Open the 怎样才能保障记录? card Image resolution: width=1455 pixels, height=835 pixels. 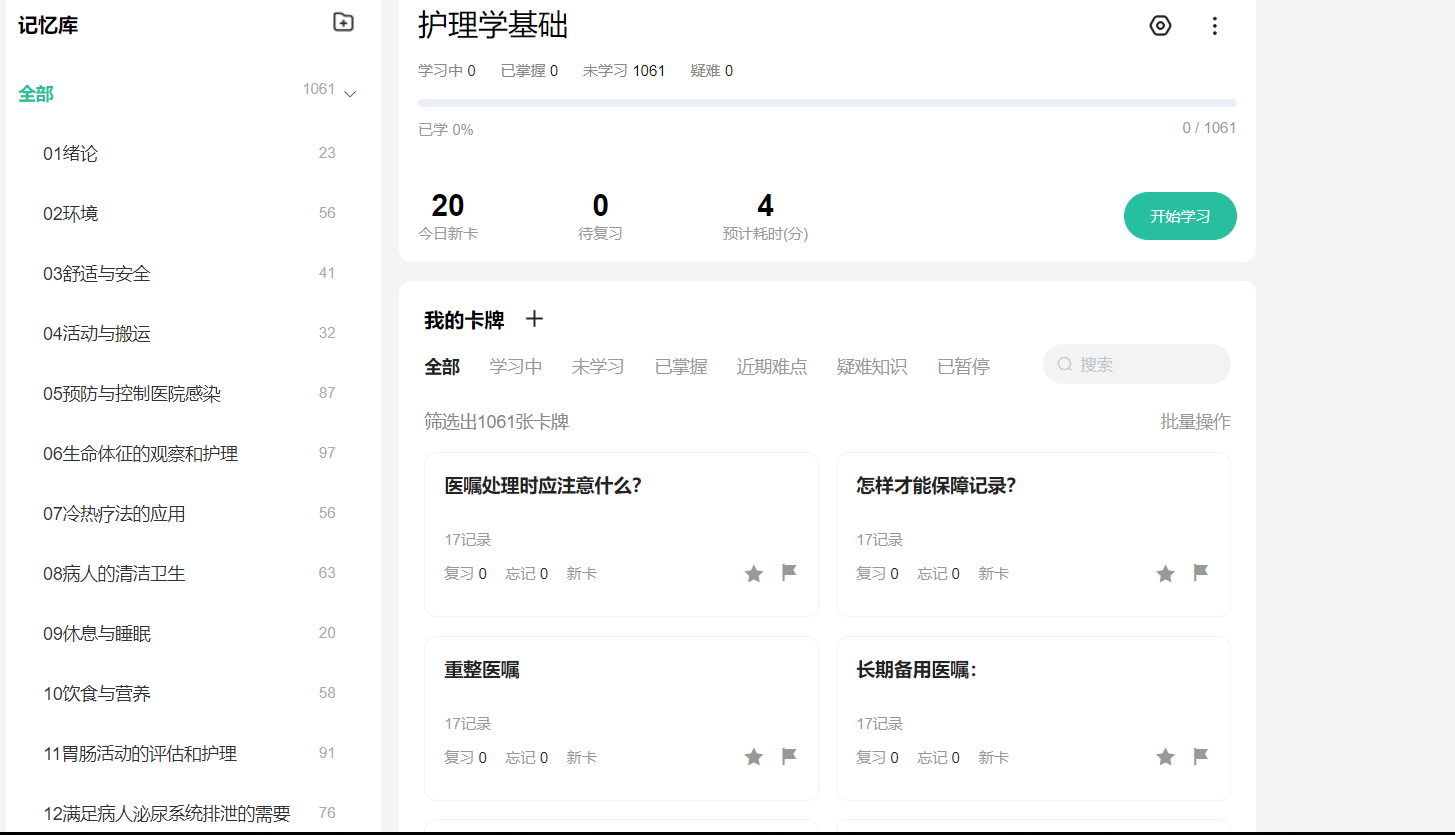pyautogui.click(x=1033, y=534)
